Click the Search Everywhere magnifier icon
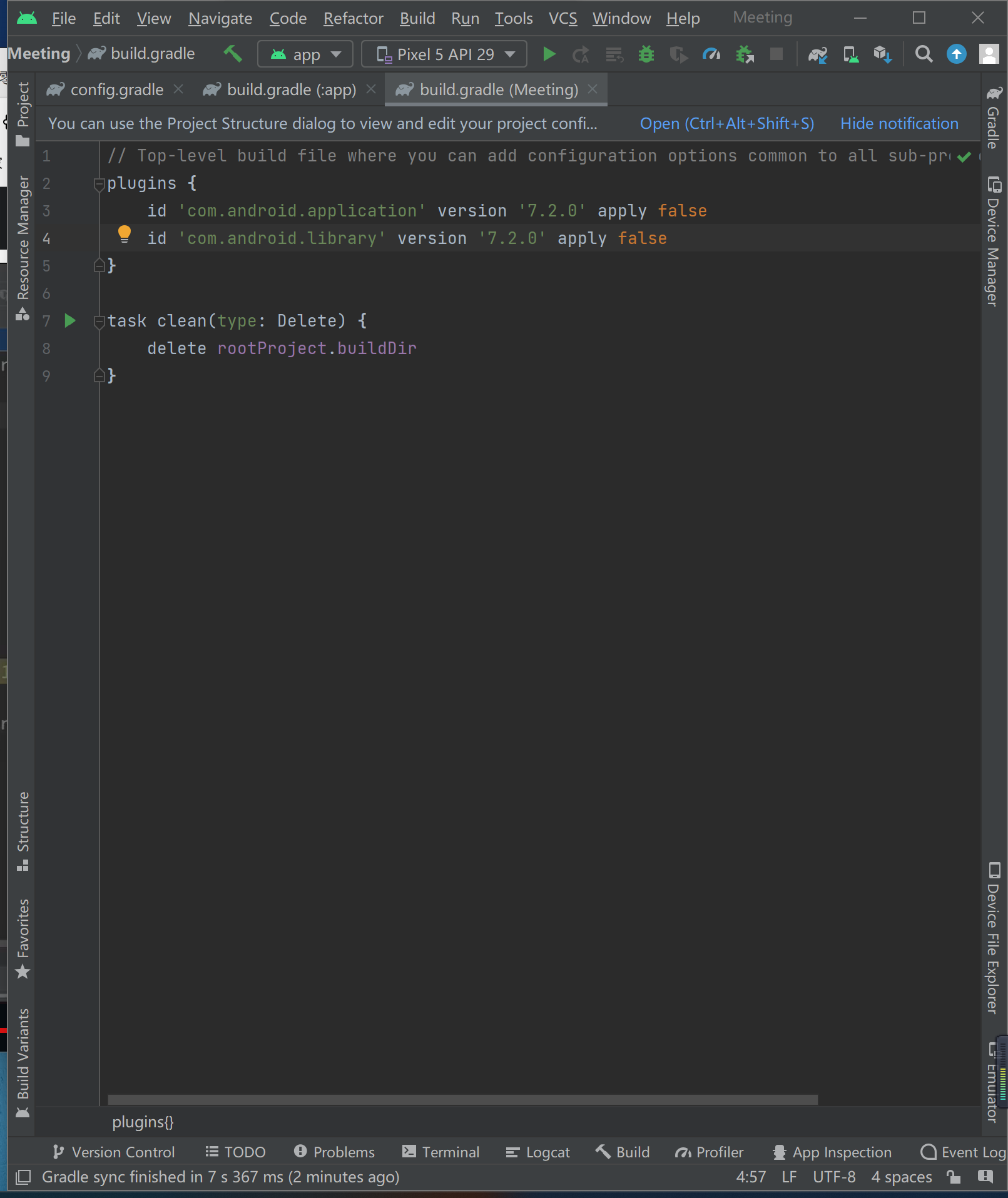This screenshot has height=1198, width=1008. tap(924, 54)
